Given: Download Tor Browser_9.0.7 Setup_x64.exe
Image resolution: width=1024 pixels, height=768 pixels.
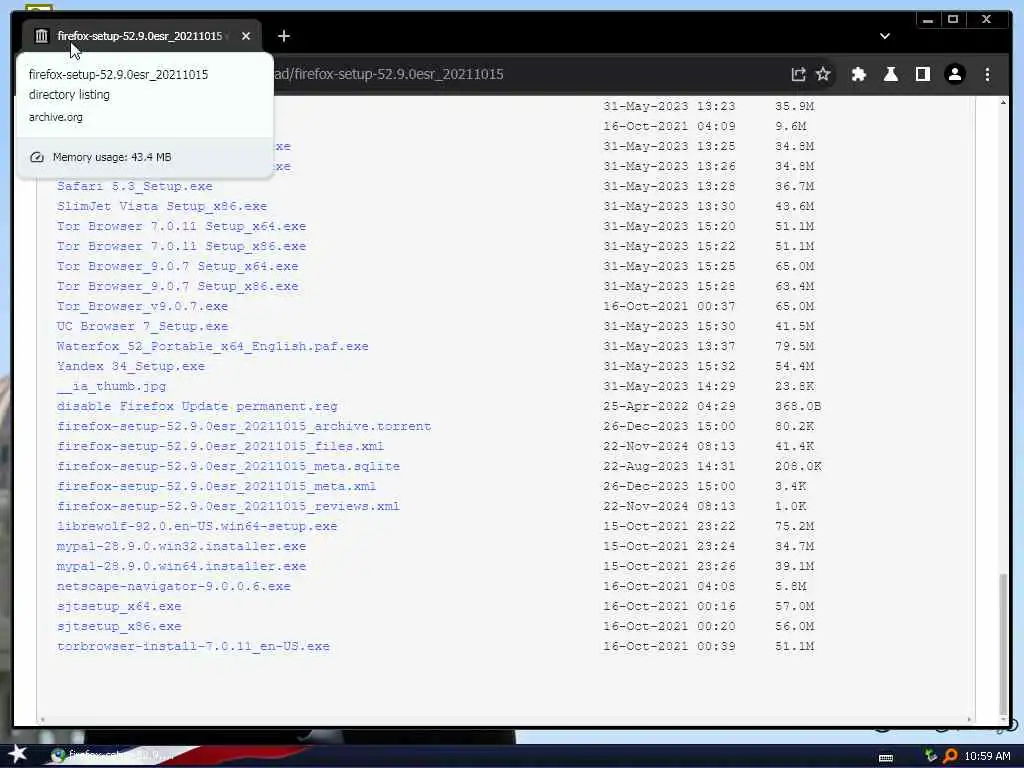Looking at the screenshot, I should tap(178, 266).
